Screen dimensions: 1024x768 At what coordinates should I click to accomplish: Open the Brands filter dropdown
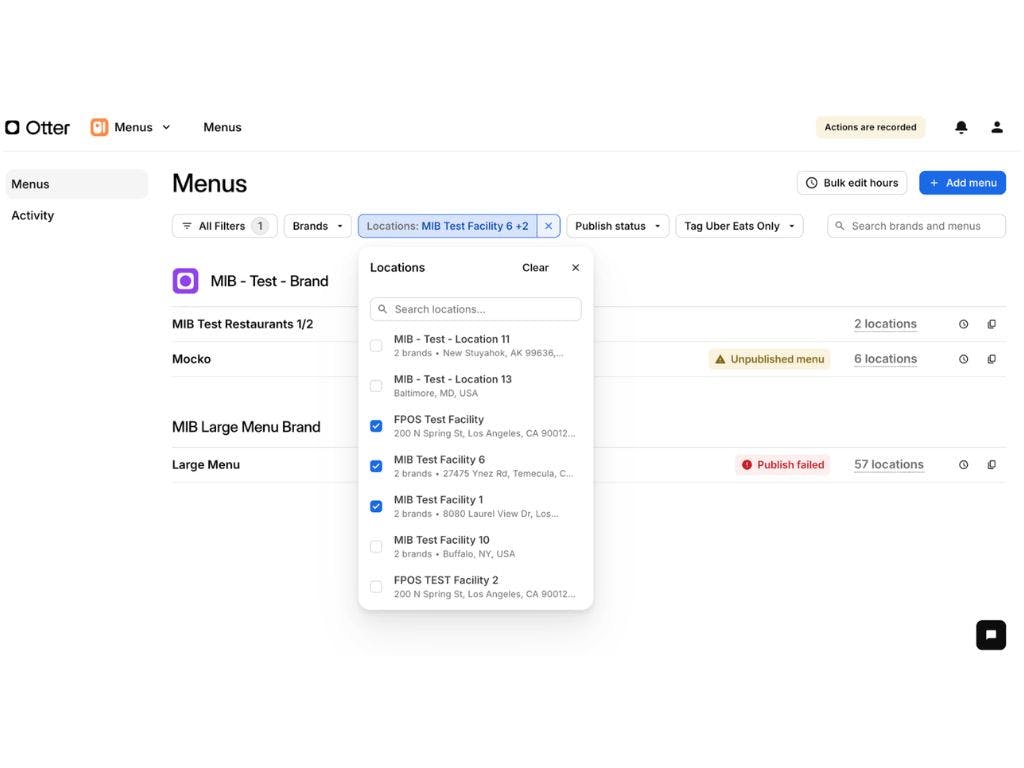click(317, 226)
